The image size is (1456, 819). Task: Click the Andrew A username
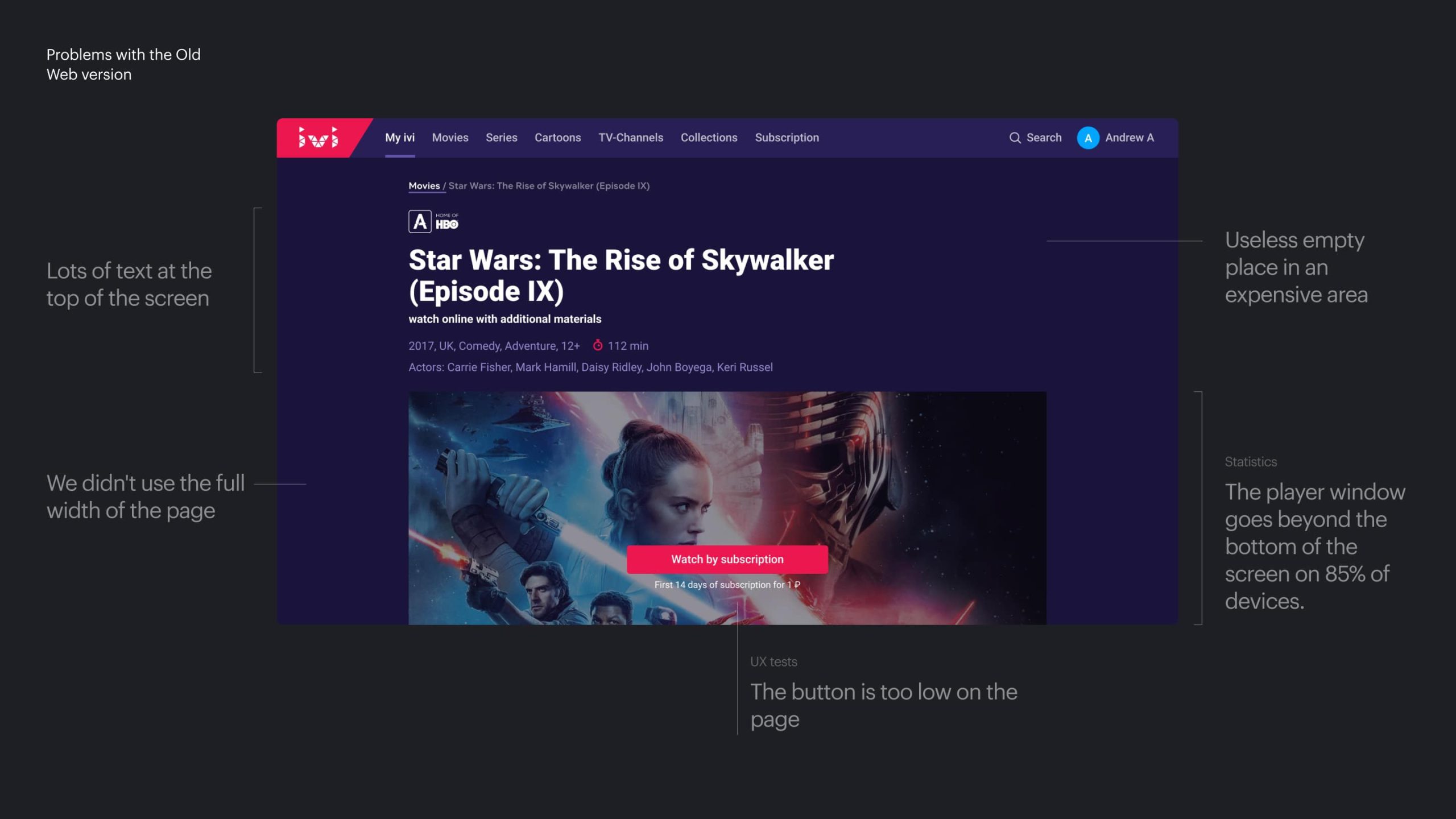(1130, 138)
